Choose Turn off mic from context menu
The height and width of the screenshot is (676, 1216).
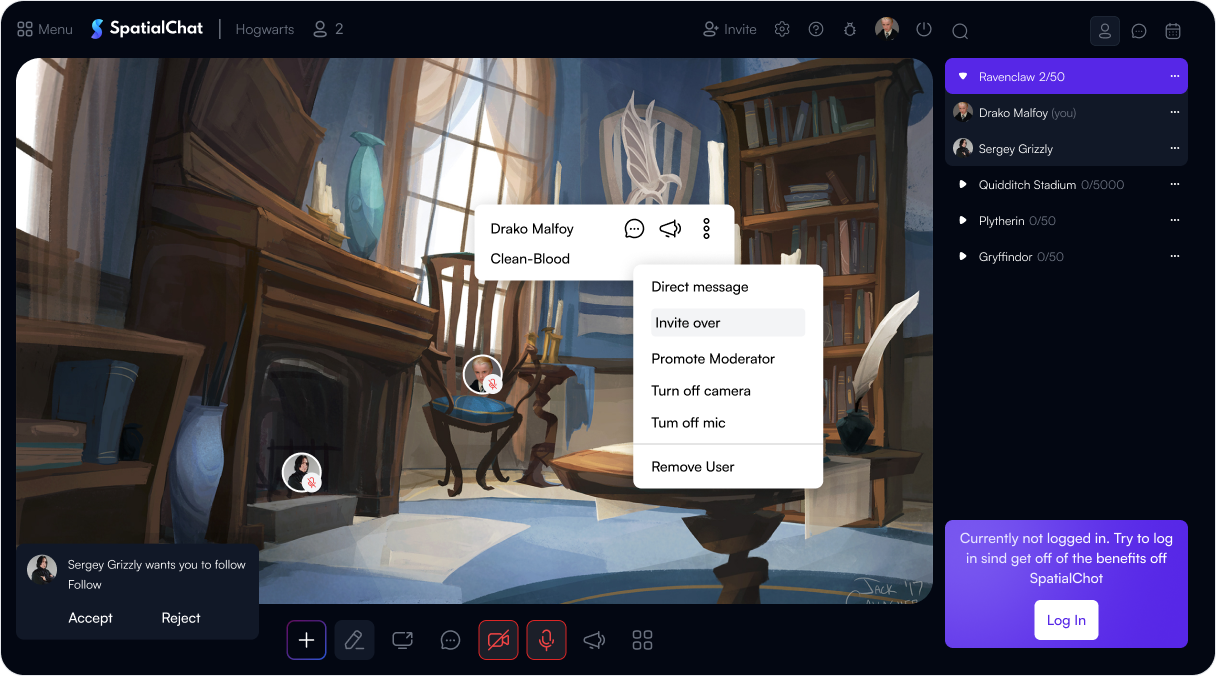pyautogui.click(x=689, y=423)
